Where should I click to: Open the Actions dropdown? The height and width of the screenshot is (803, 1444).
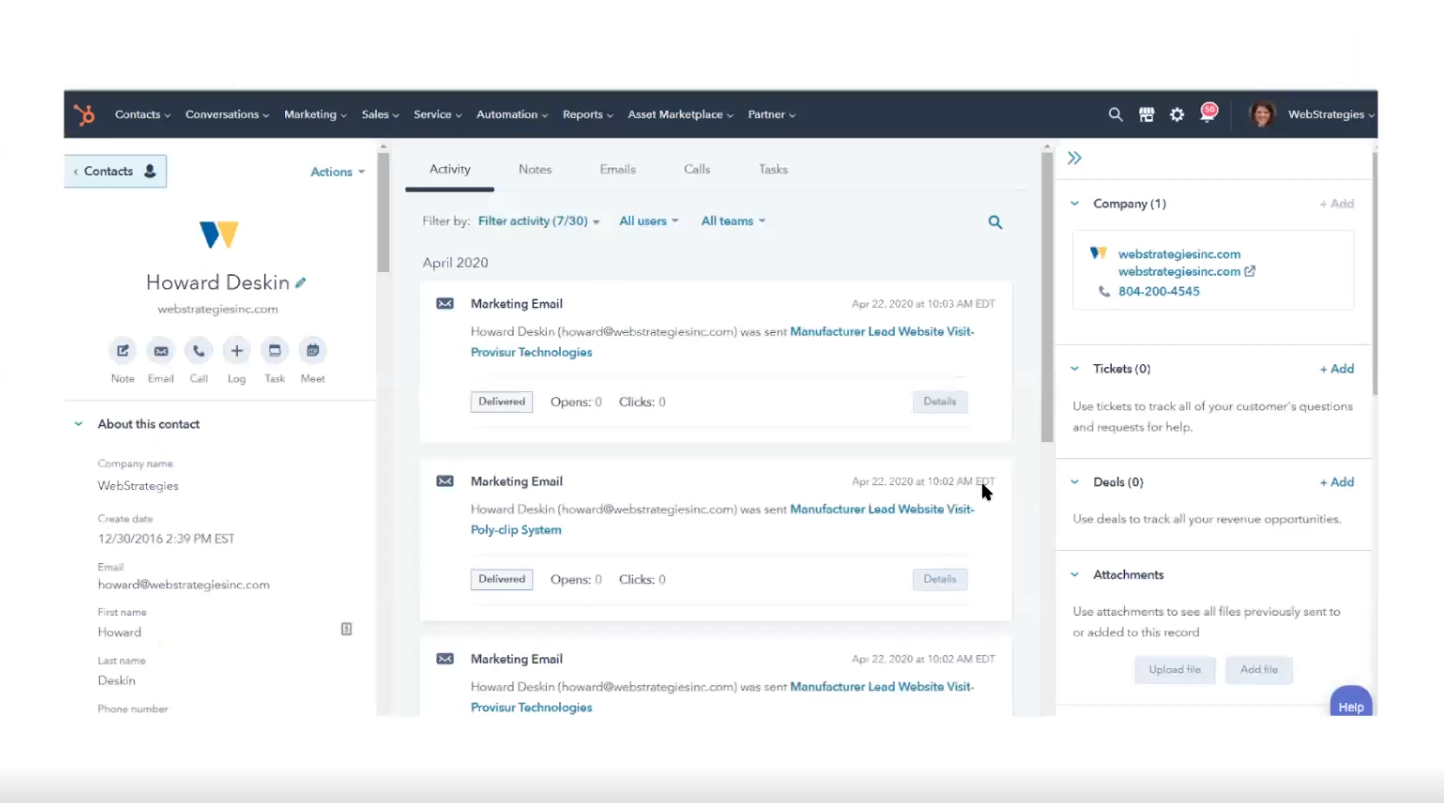pos(337,172)
